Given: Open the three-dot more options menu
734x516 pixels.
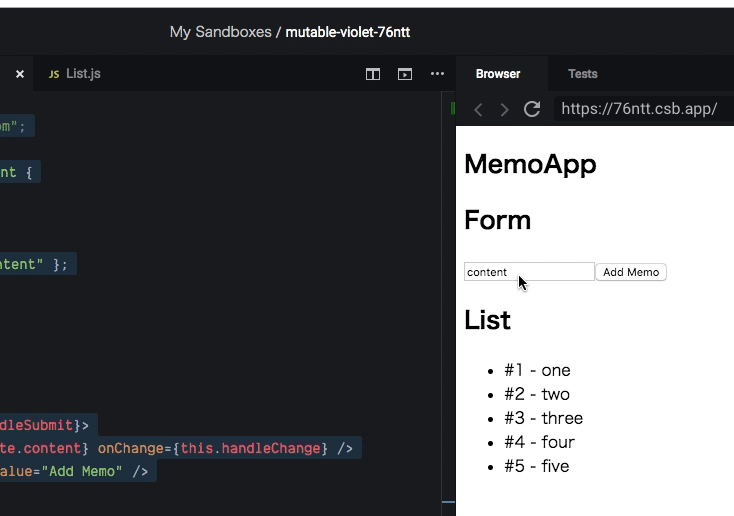Looking at the screenshot, I should [x=437, y=74].
